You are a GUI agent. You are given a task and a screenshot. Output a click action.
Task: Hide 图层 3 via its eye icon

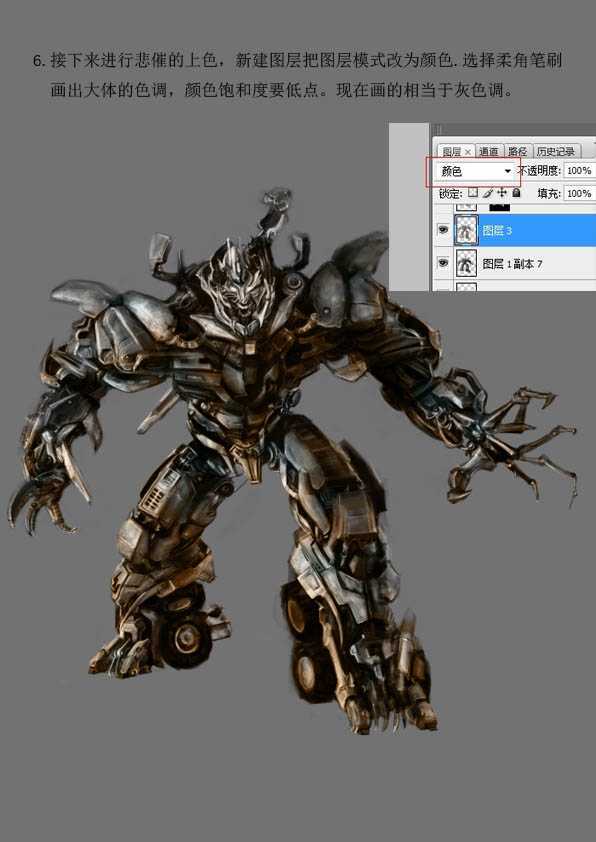443,230
